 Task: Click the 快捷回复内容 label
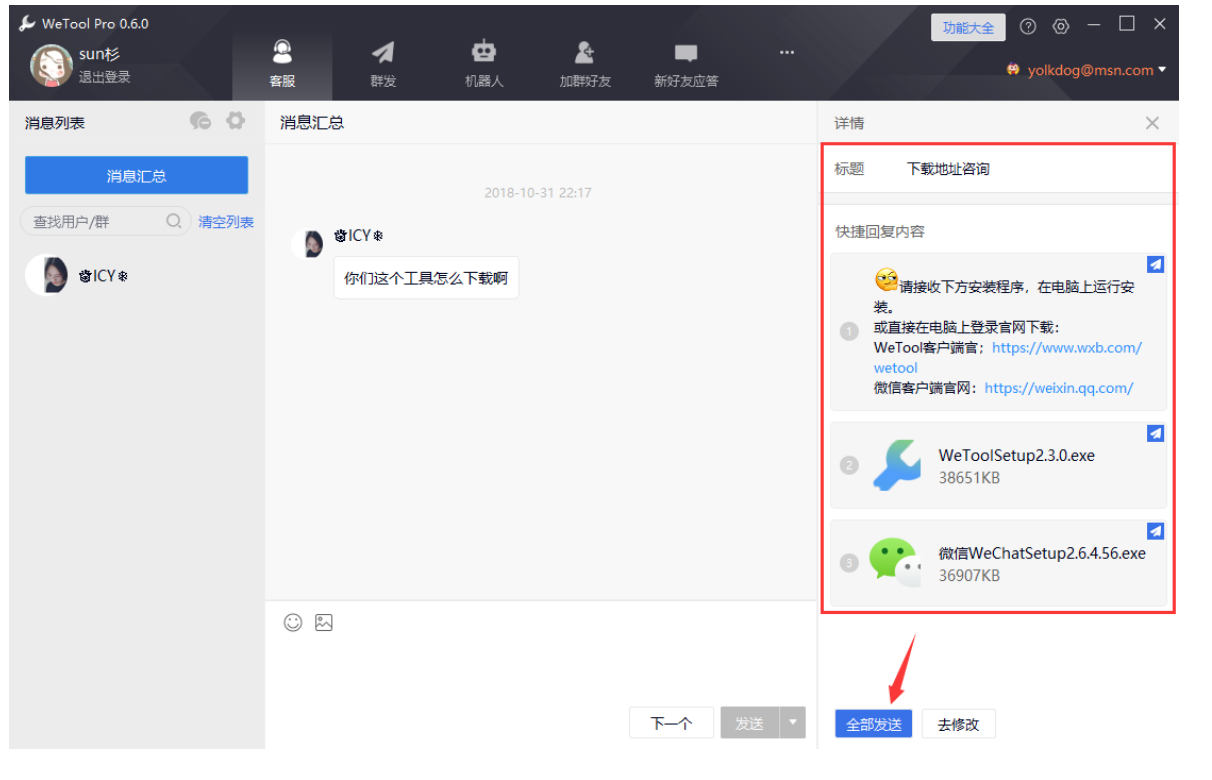[880, 231]
